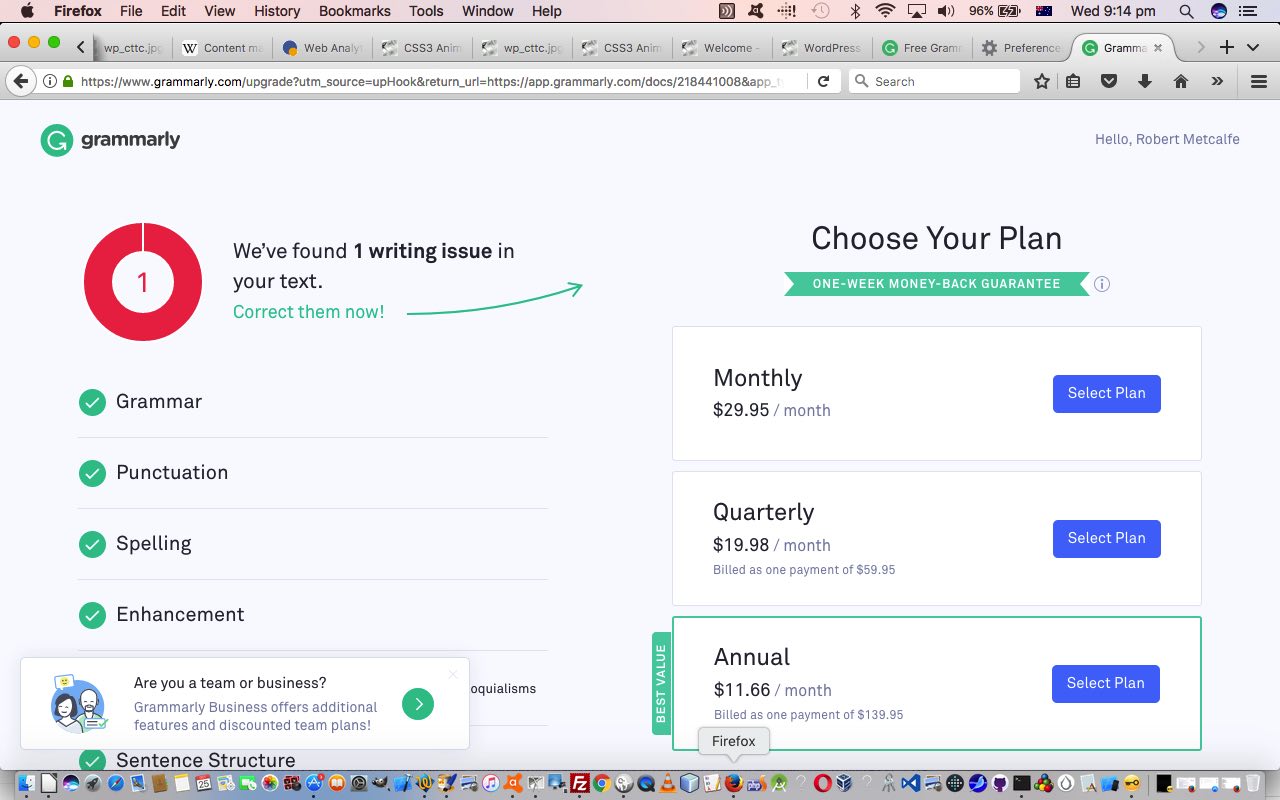This screenshot has width=1280, height=800.
Task: Open Terminal from the Dock
Action: tap(1021, 782)
